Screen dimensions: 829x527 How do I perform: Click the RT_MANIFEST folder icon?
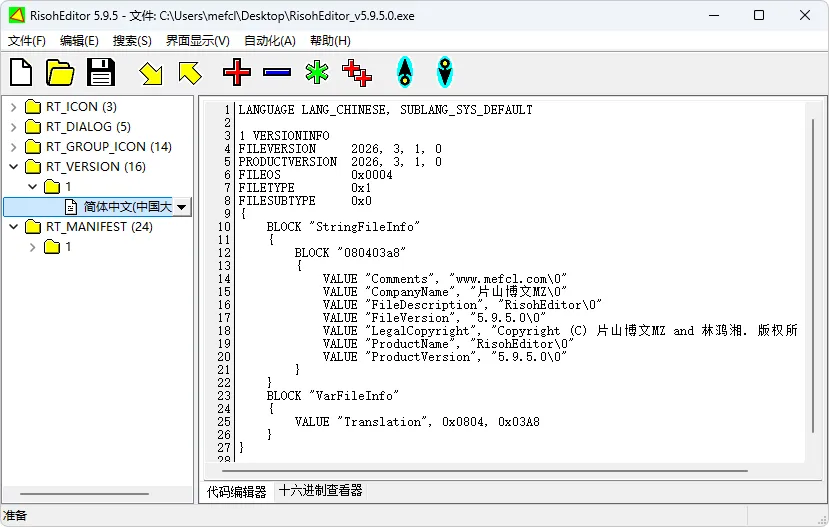click(x=33, y=227)
